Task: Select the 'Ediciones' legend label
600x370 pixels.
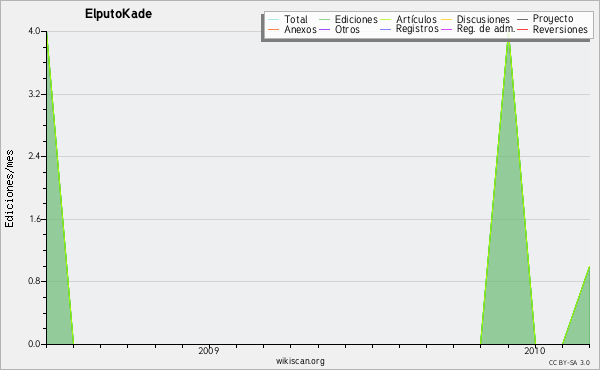Action: tap(356, 19)
